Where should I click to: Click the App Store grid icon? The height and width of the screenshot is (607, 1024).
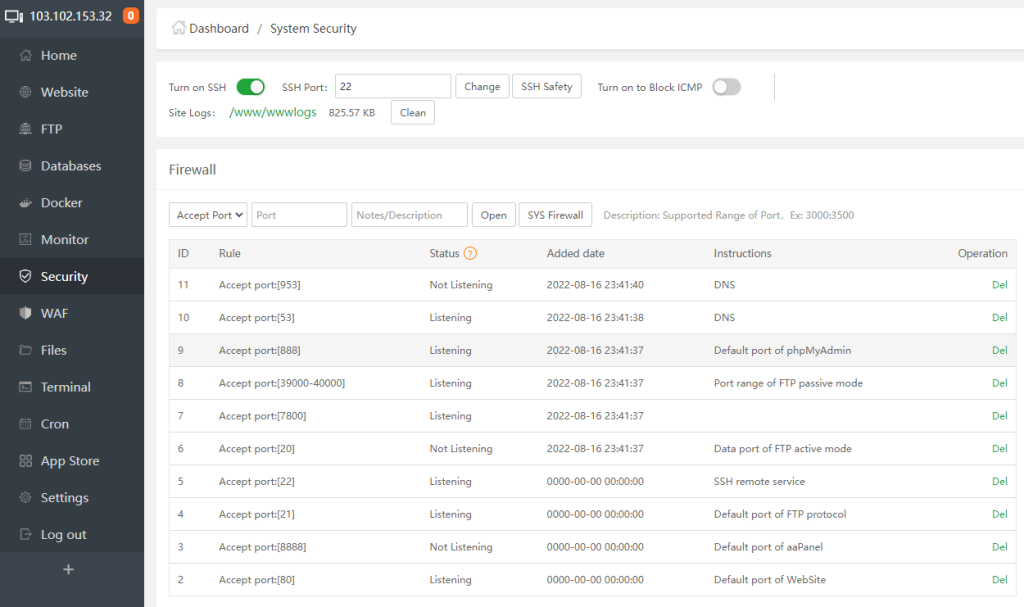coord(26,462)
